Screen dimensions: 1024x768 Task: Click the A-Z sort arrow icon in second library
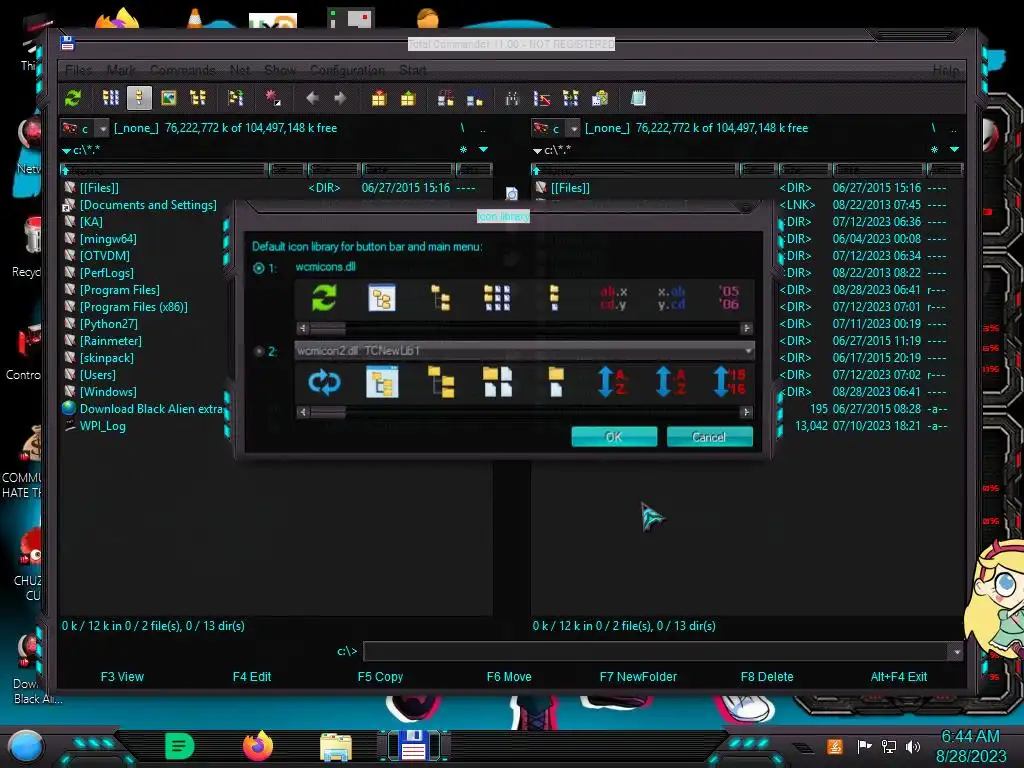click(x=613, y=382)
